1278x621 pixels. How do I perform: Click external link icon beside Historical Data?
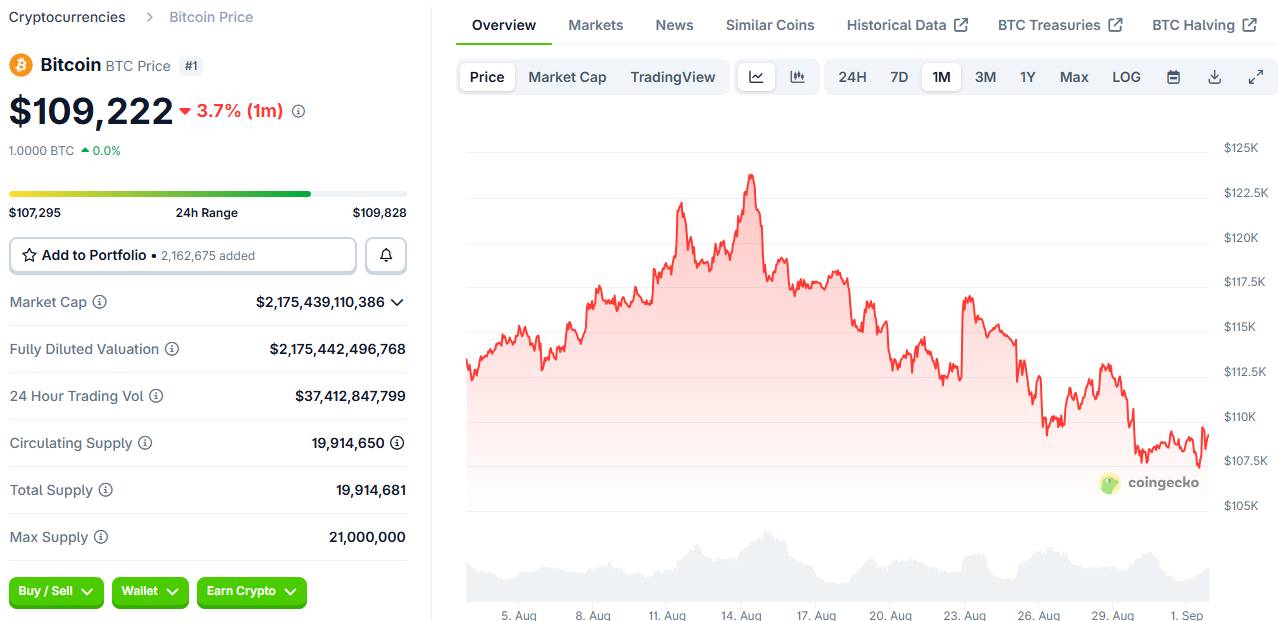click(961, 25)
